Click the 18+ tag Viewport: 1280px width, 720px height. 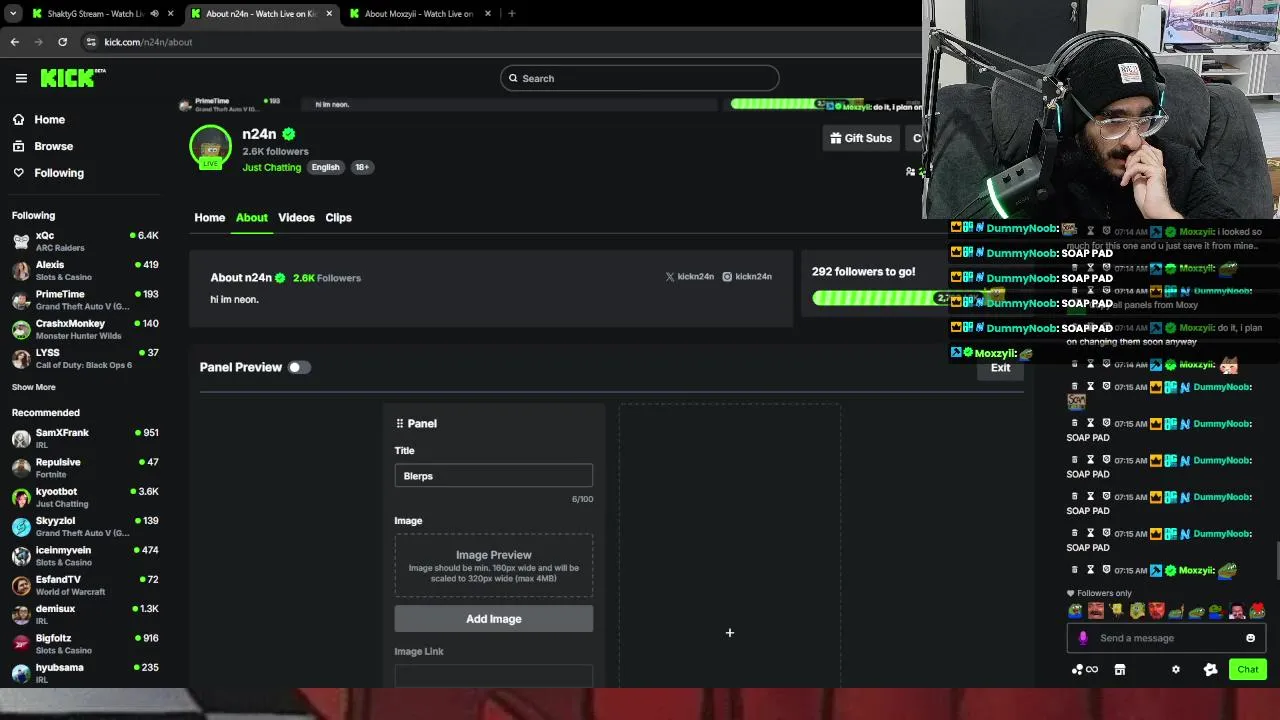pos(362,167)
